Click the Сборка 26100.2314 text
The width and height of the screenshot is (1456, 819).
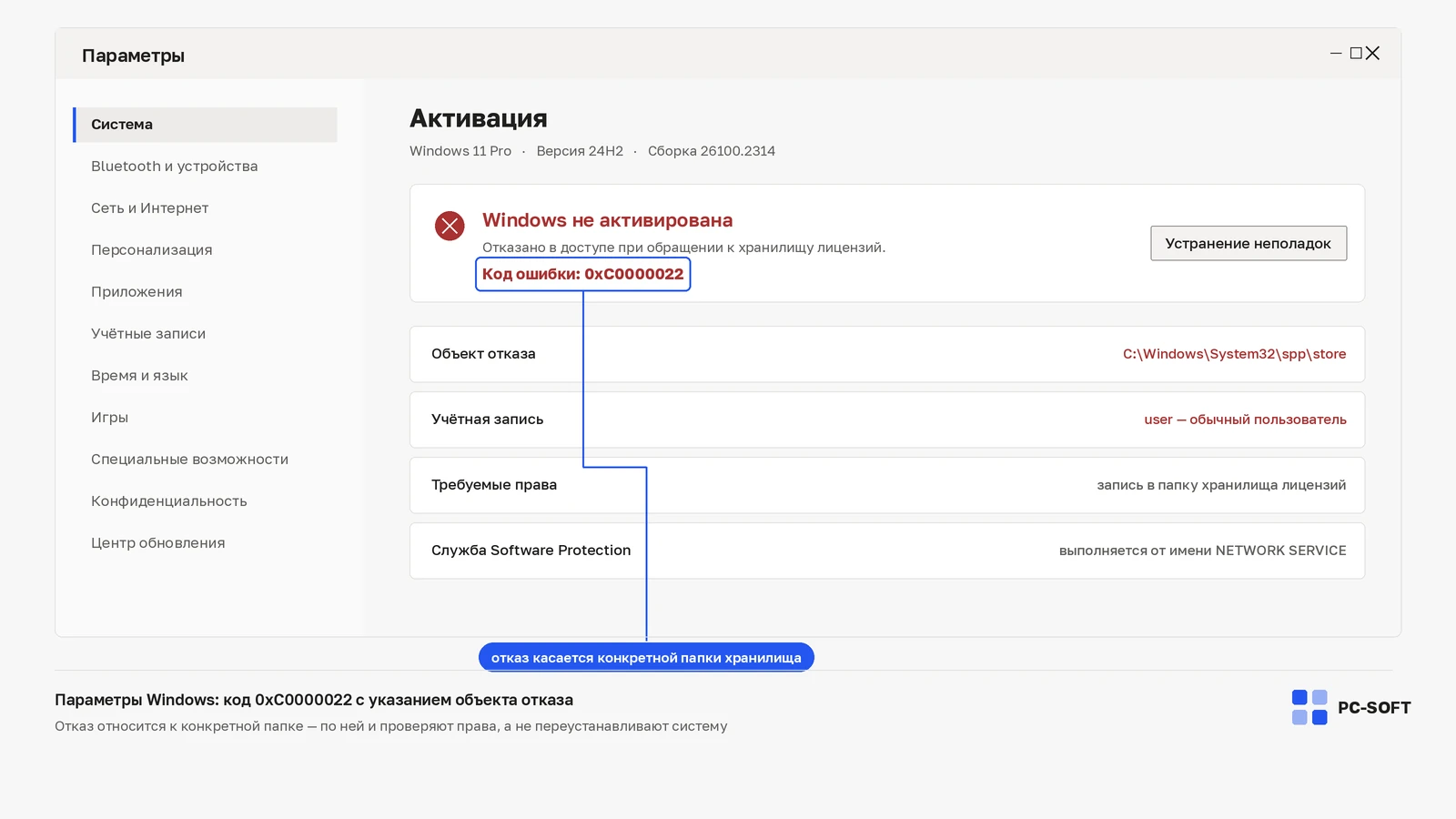tap(712, 151)
